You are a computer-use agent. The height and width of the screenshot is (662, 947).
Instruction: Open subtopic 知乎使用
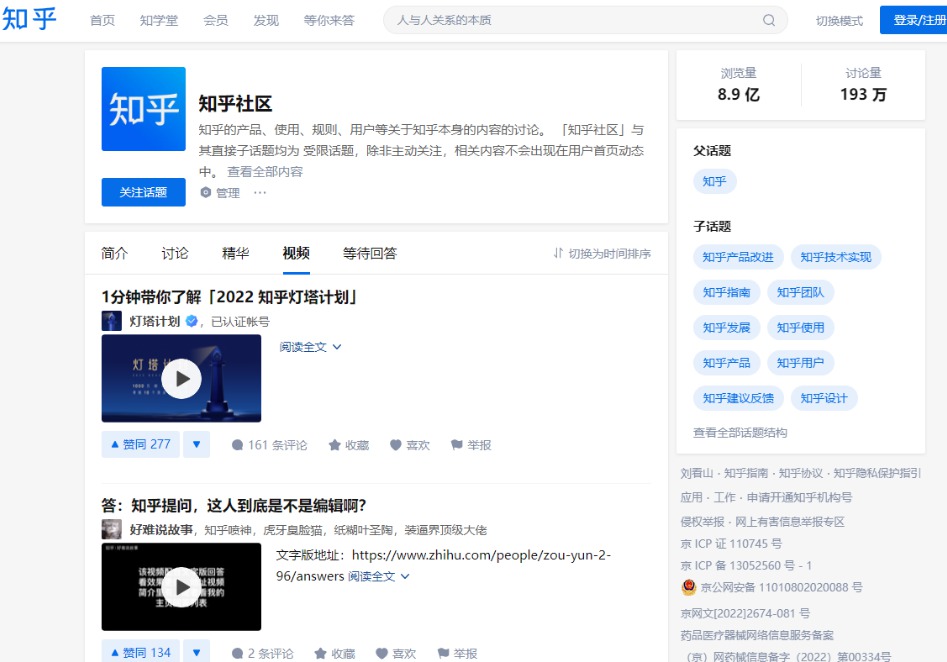tap(800, 327)
